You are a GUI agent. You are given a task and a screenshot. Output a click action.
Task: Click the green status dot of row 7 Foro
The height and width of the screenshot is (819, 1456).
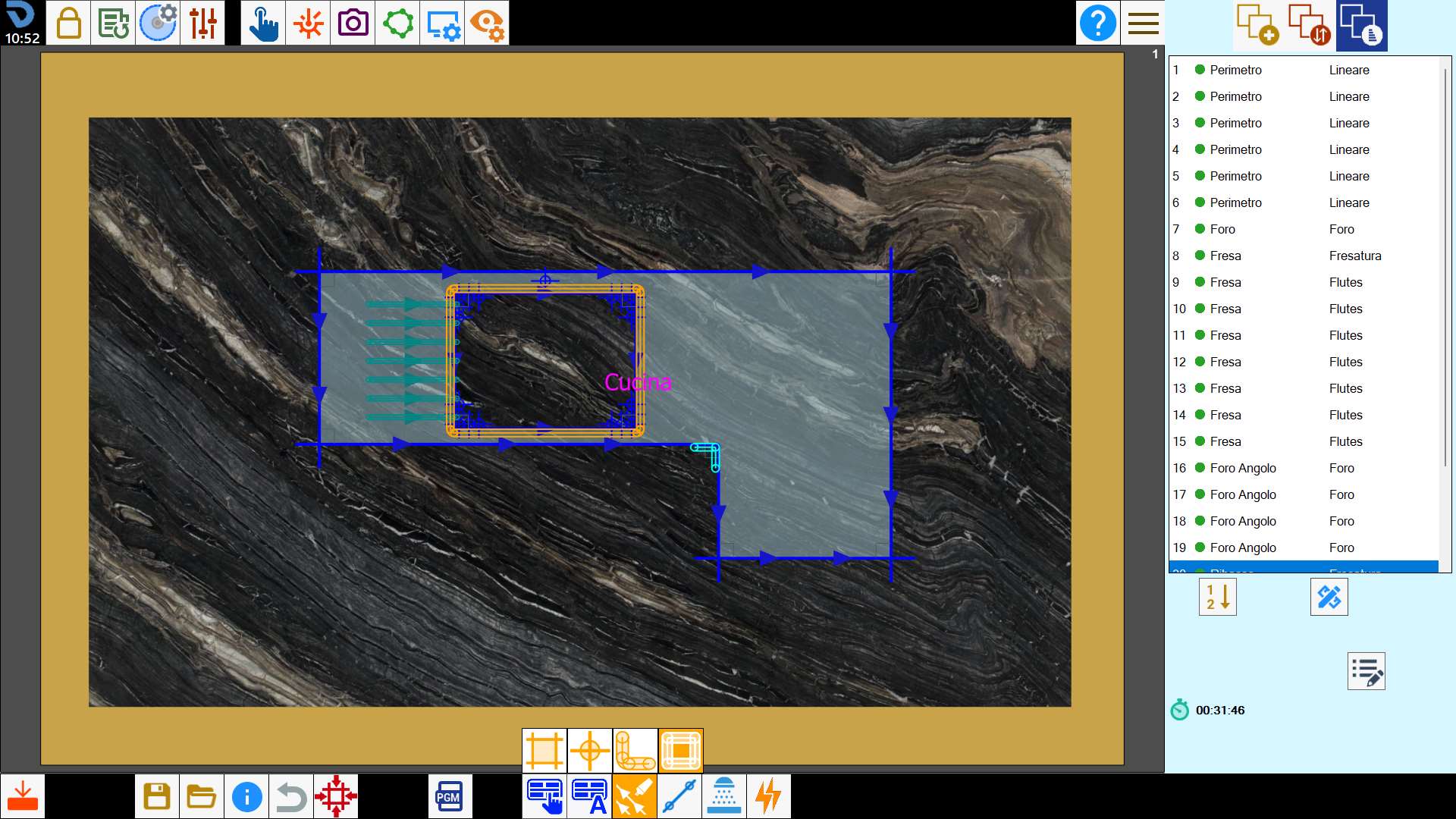click(x=1200, y=228)
